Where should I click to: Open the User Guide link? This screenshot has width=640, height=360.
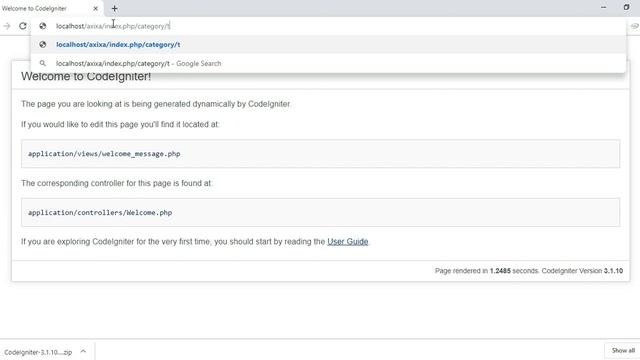pos(348,242)
